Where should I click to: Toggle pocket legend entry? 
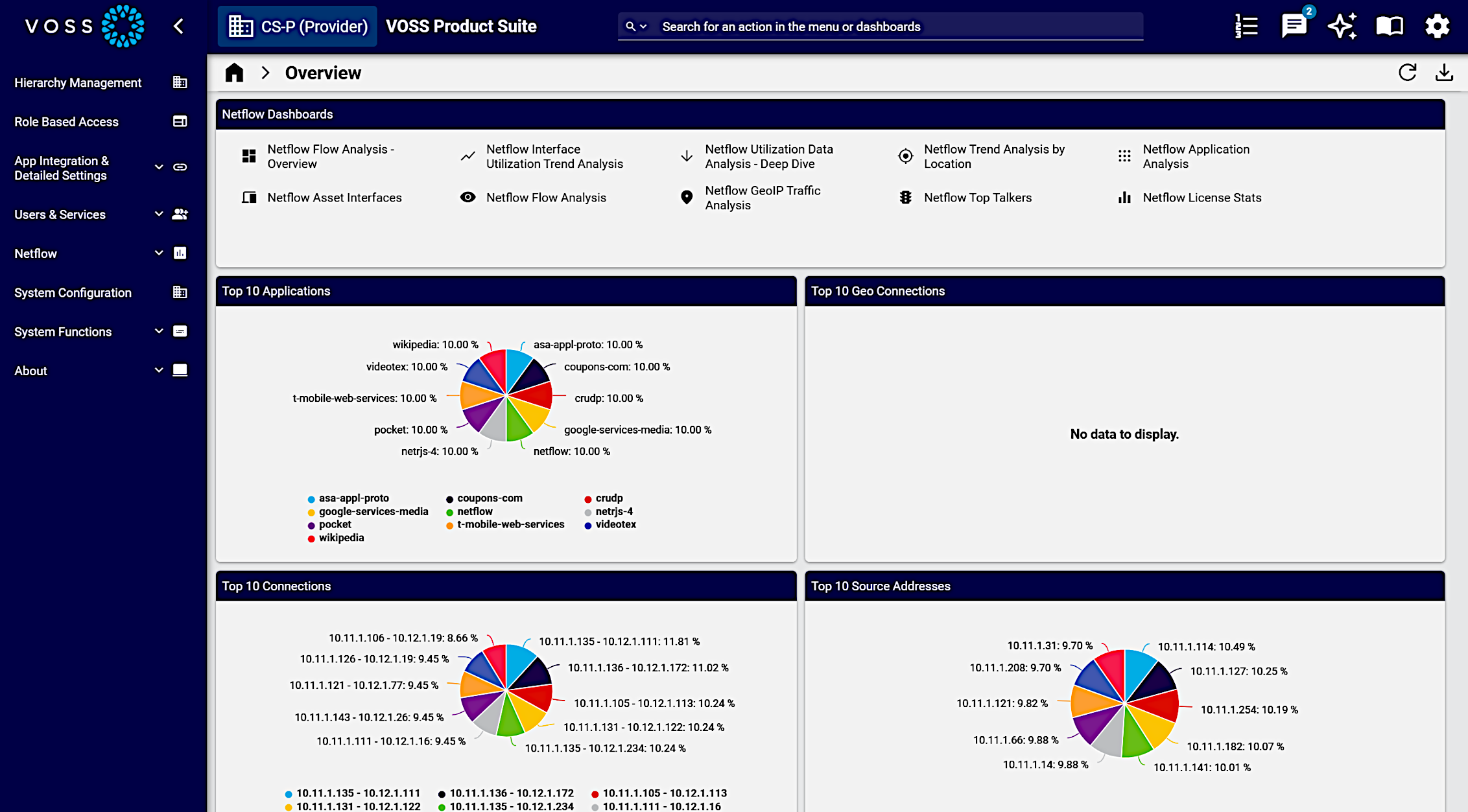click(x=329, y=524)
